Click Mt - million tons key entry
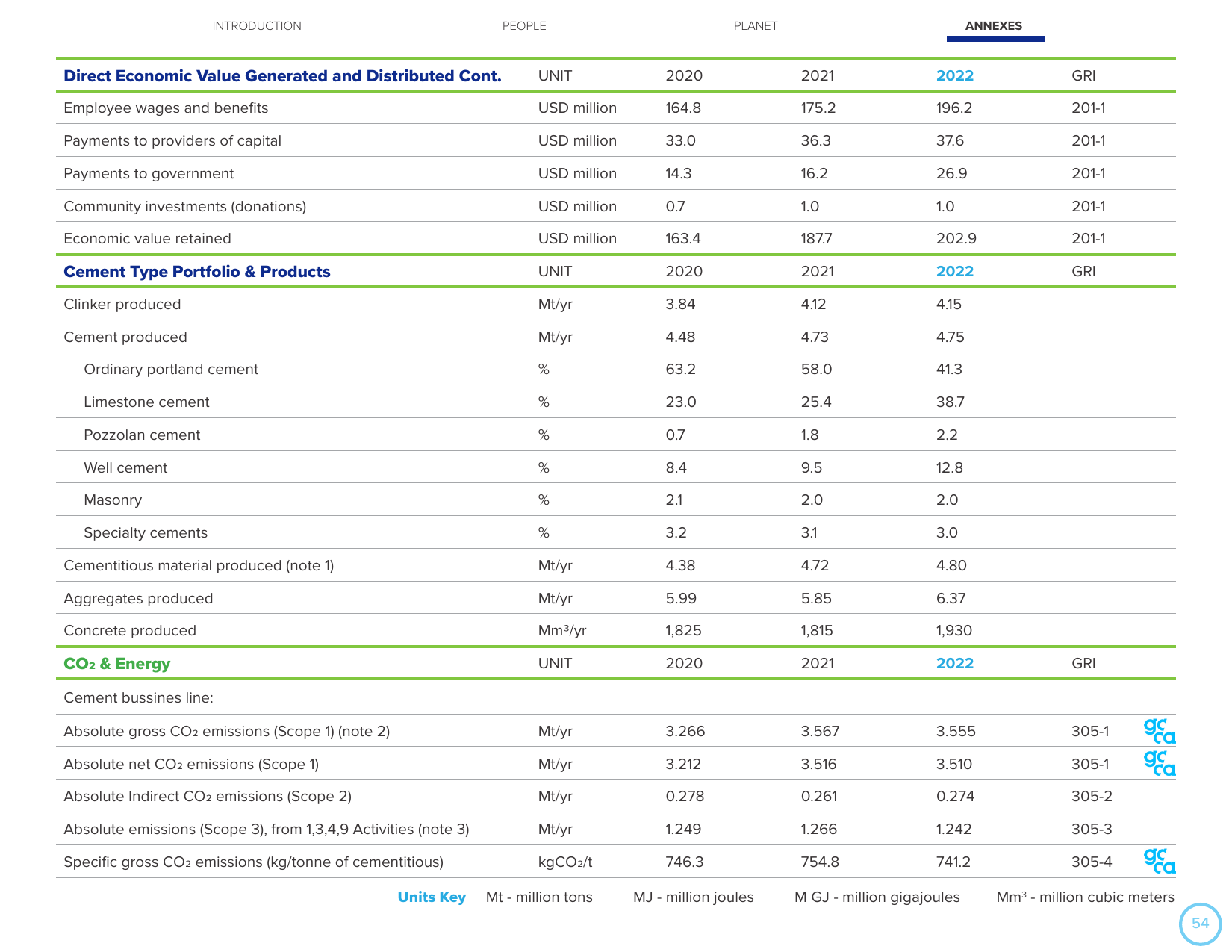Viewport: 1232px width, 952px height. pyautogui.click(x=539, y=897)
